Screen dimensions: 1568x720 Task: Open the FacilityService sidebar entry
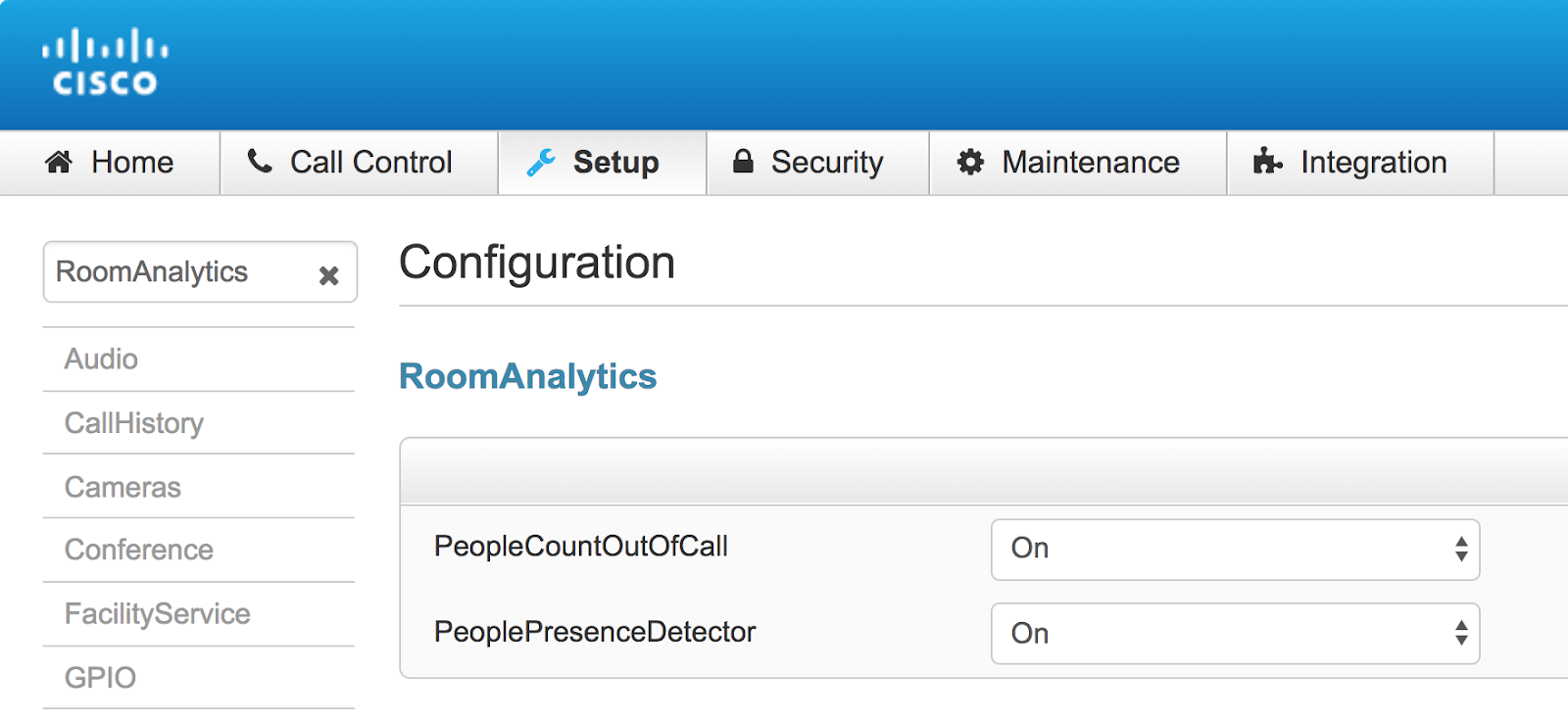pyautogui.click(x=199, y=614)
